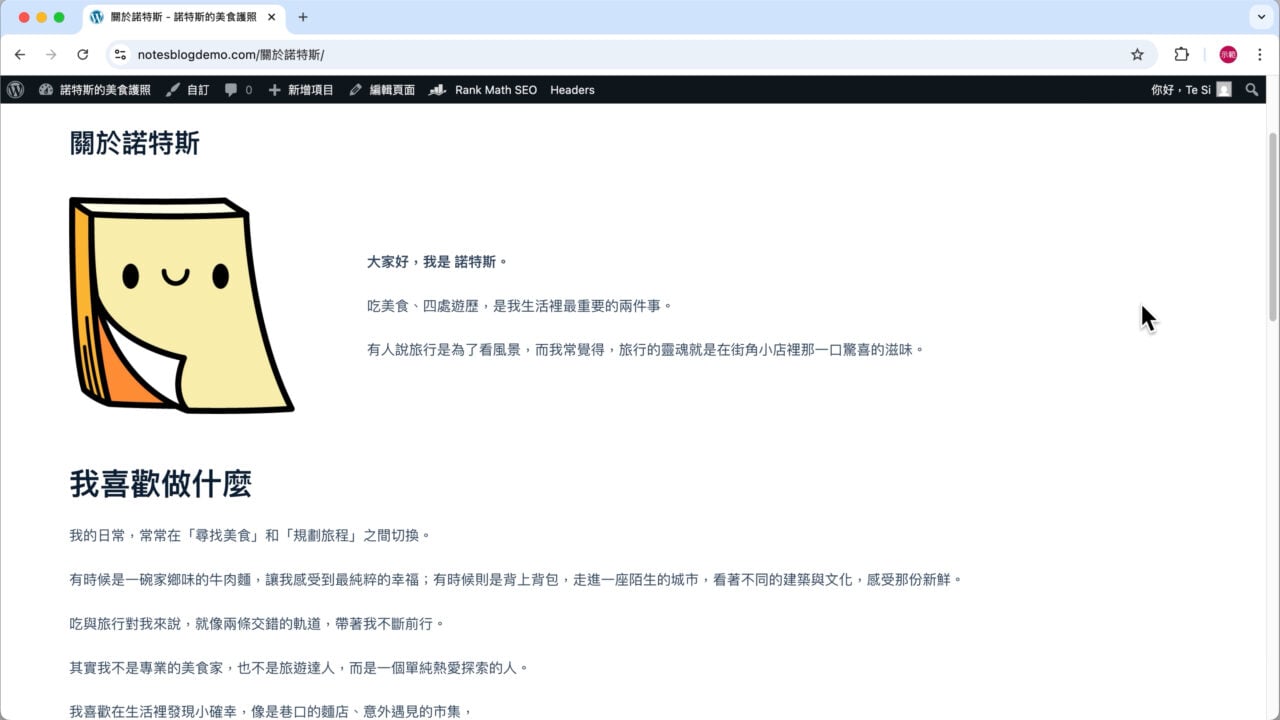Screen dimensions: 1280x720
Task: Select the Headers admin bar menu
Action: tap(571, 90)
